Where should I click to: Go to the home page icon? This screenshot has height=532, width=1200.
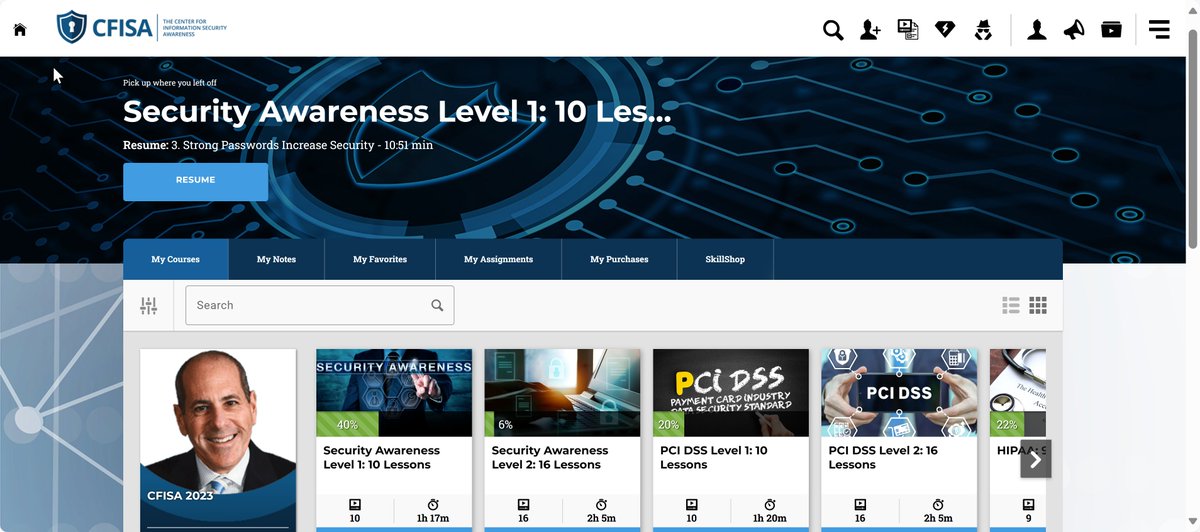20,29
